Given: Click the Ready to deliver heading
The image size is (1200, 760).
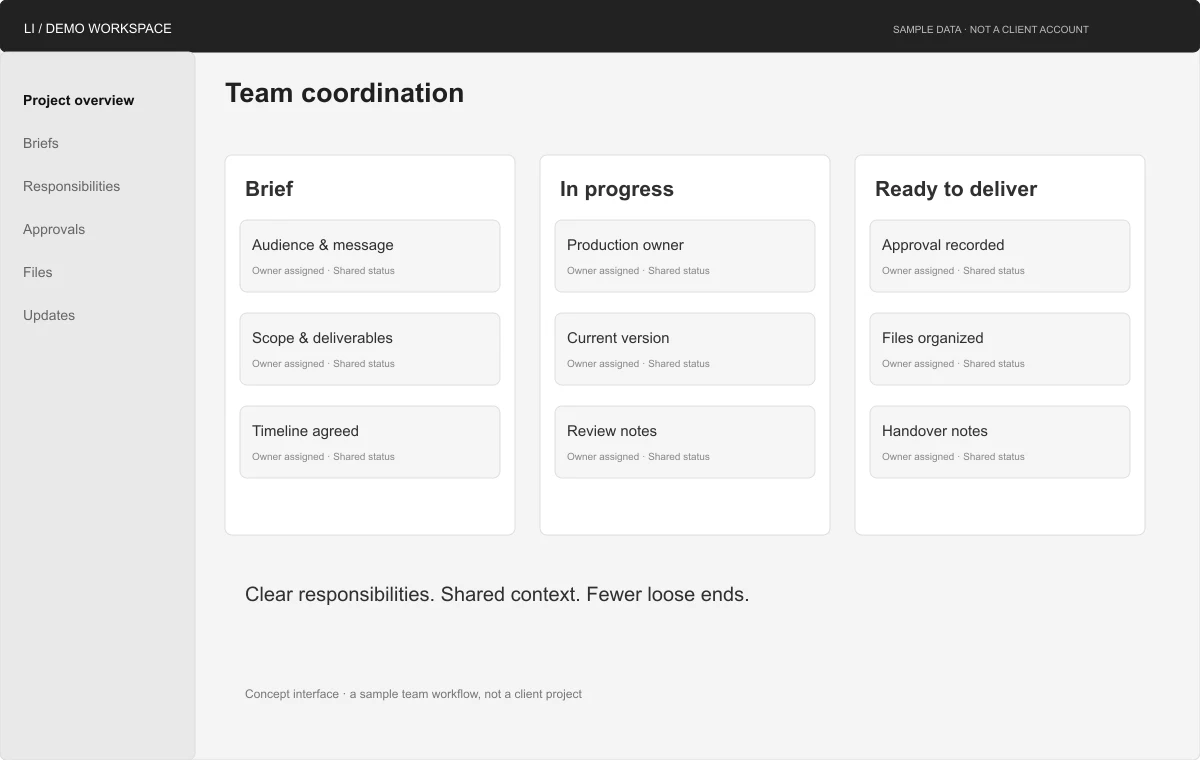Looking at the screenshot, I should [956, 189].
